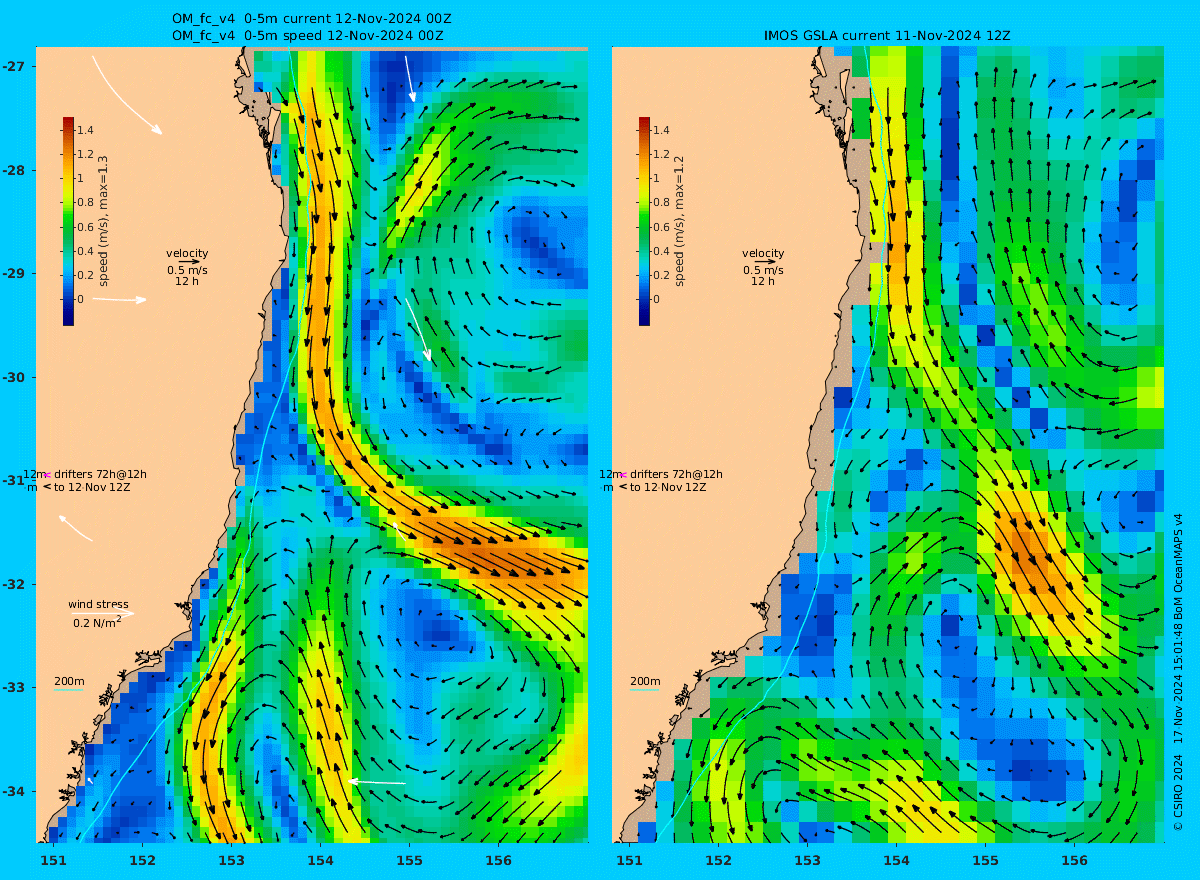
Task: Click longitude label '153' under the right map
Action: coord(807,860)
